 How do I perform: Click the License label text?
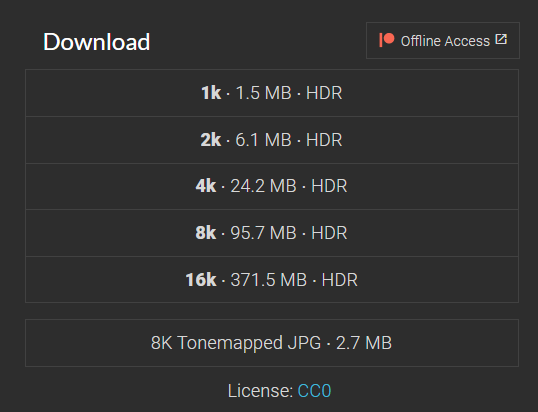coord(260,391)
